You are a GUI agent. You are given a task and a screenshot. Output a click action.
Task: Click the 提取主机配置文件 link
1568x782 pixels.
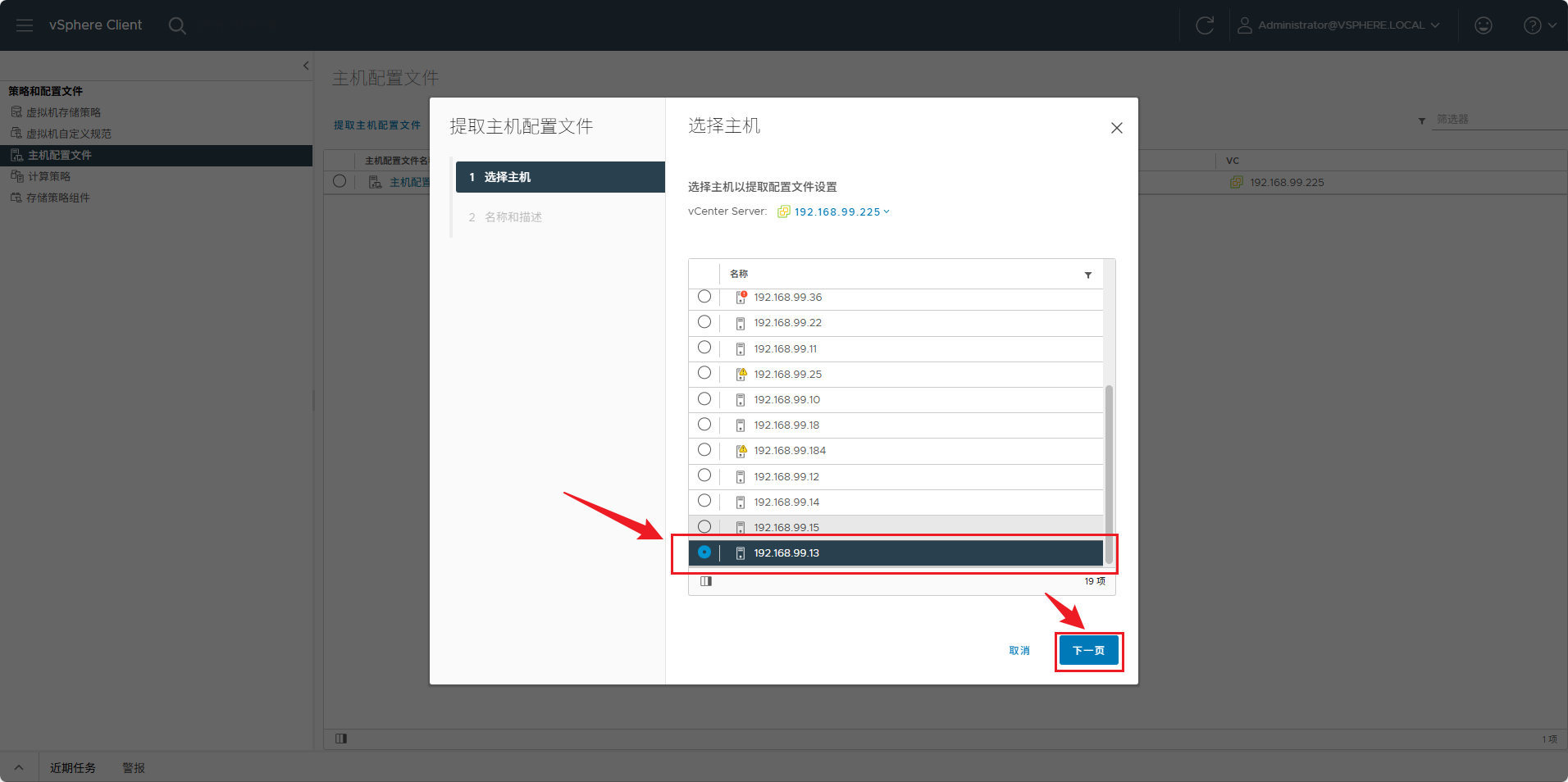click(377, 125)
